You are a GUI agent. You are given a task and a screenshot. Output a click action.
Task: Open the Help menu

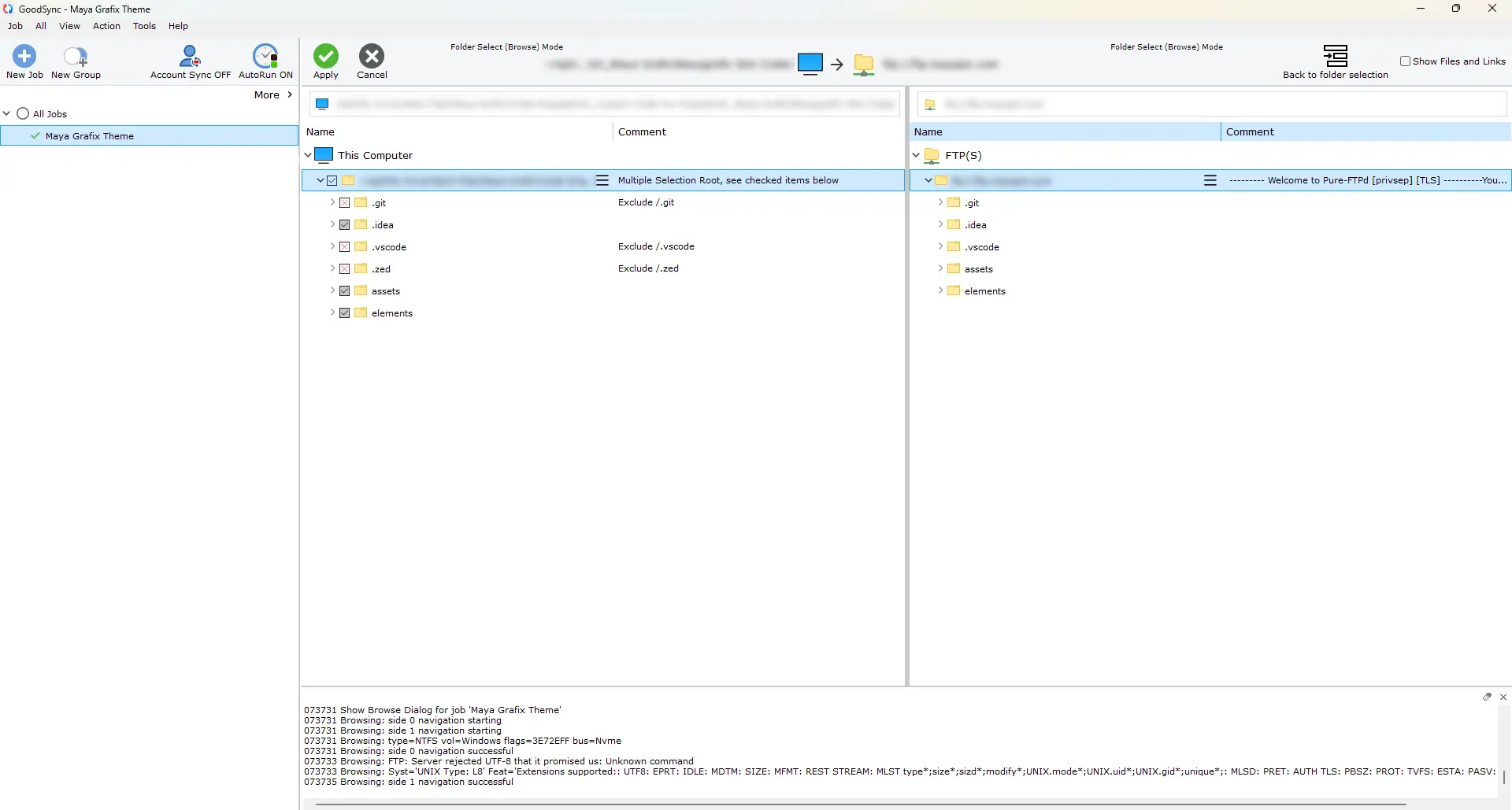click(178, 26)
